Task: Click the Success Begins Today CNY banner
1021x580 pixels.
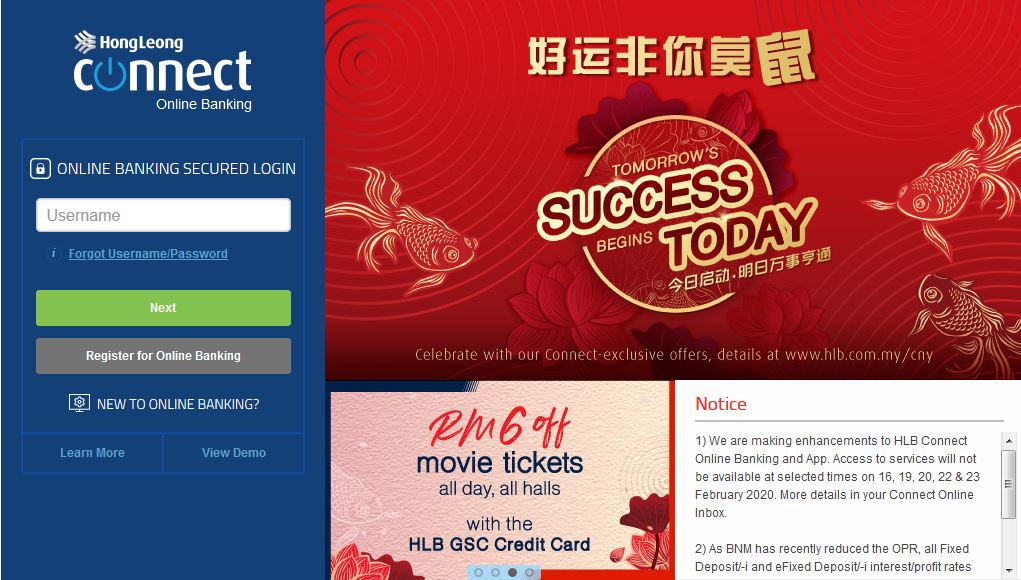Action: click(673, 189)
